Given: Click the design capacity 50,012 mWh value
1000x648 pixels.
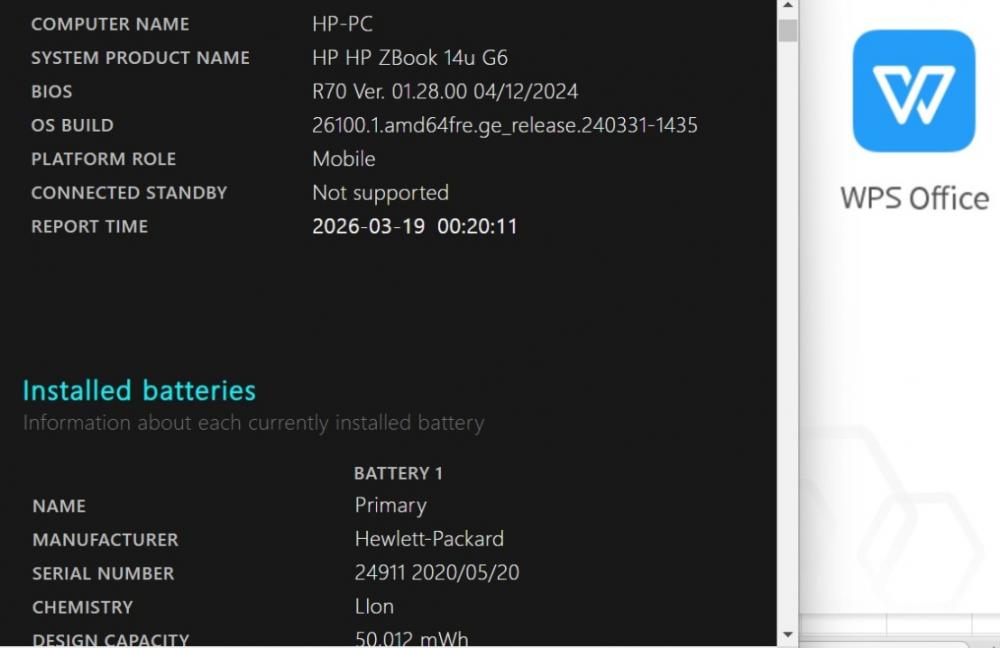Looking at the screenshot, I should (411, 638).
